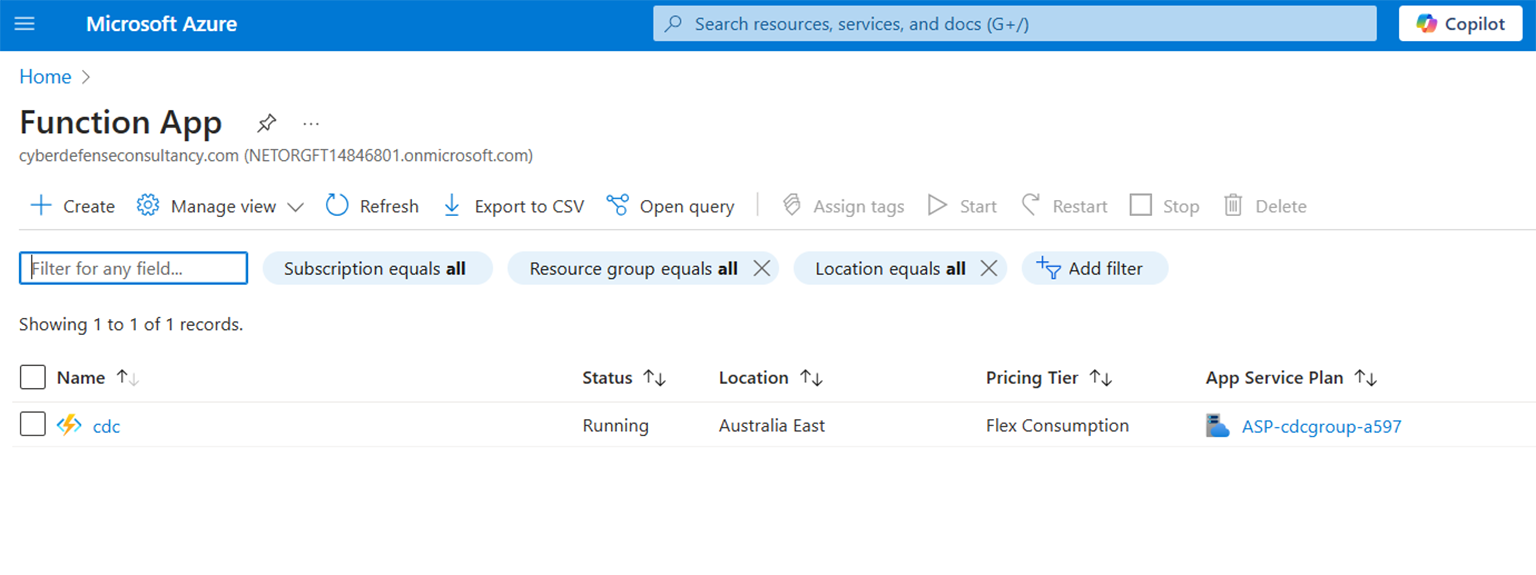Open query in Resource Graph
The height and width of the screenshot is (575, 1536).
[670, 206]
